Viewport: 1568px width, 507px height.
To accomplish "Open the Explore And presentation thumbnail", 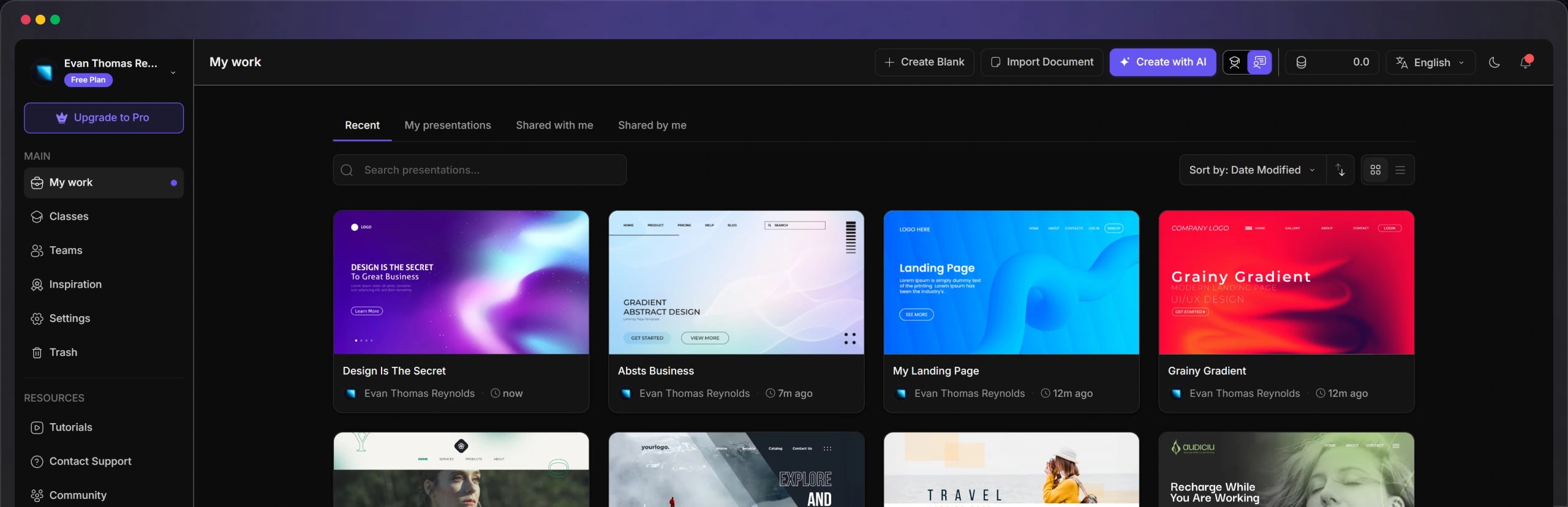I will (x=736, y=470).
